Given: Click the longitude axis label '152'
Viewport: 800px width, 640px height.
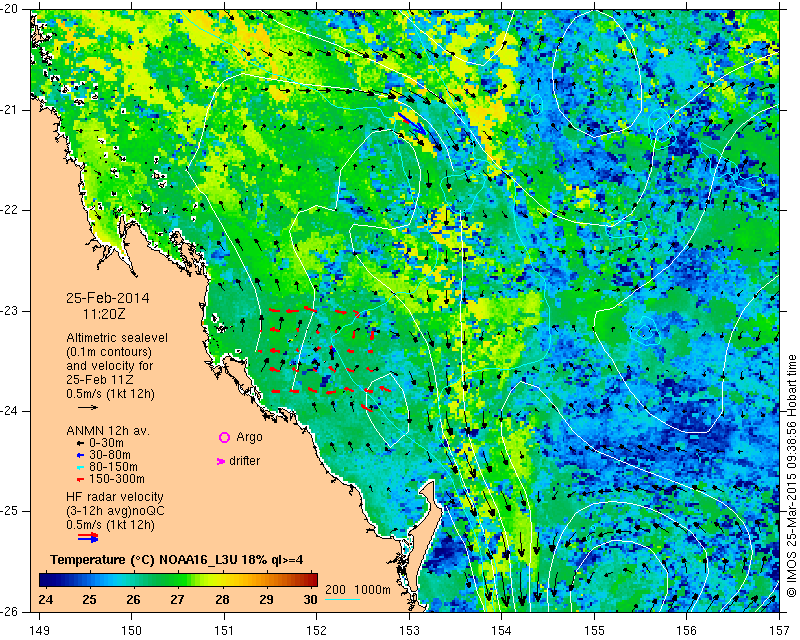Looking at the screenshot, I should (317, 631).
